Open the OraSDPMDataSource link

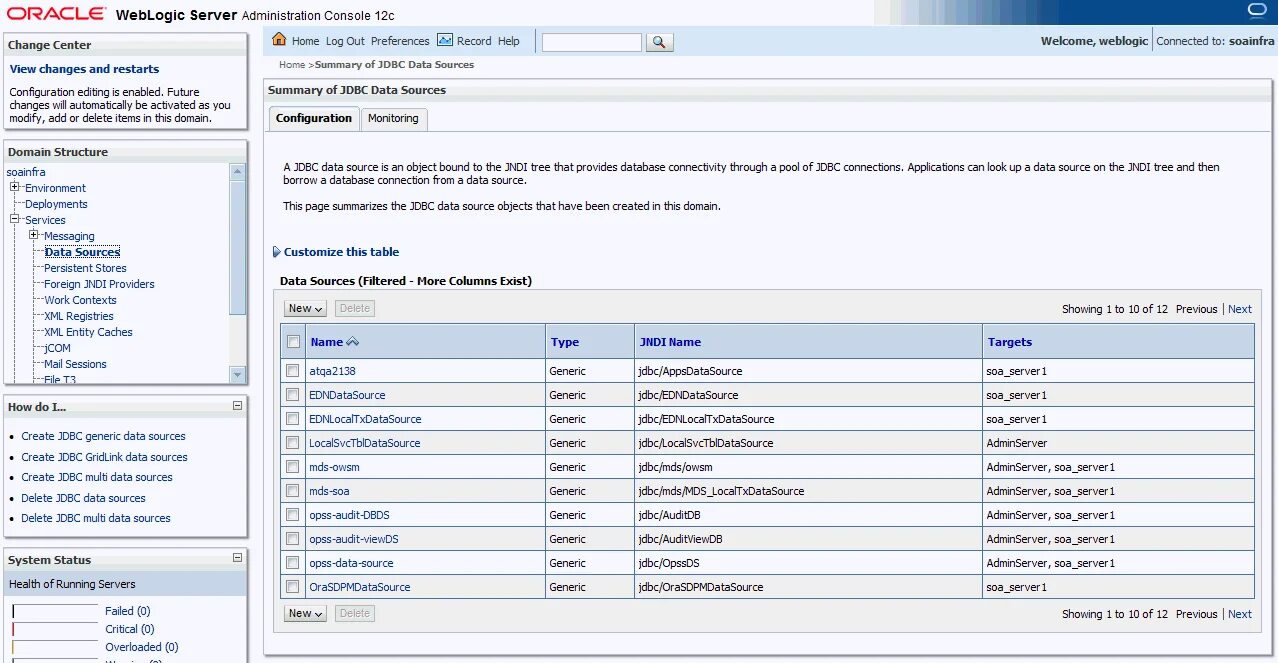tap(360, 587)
